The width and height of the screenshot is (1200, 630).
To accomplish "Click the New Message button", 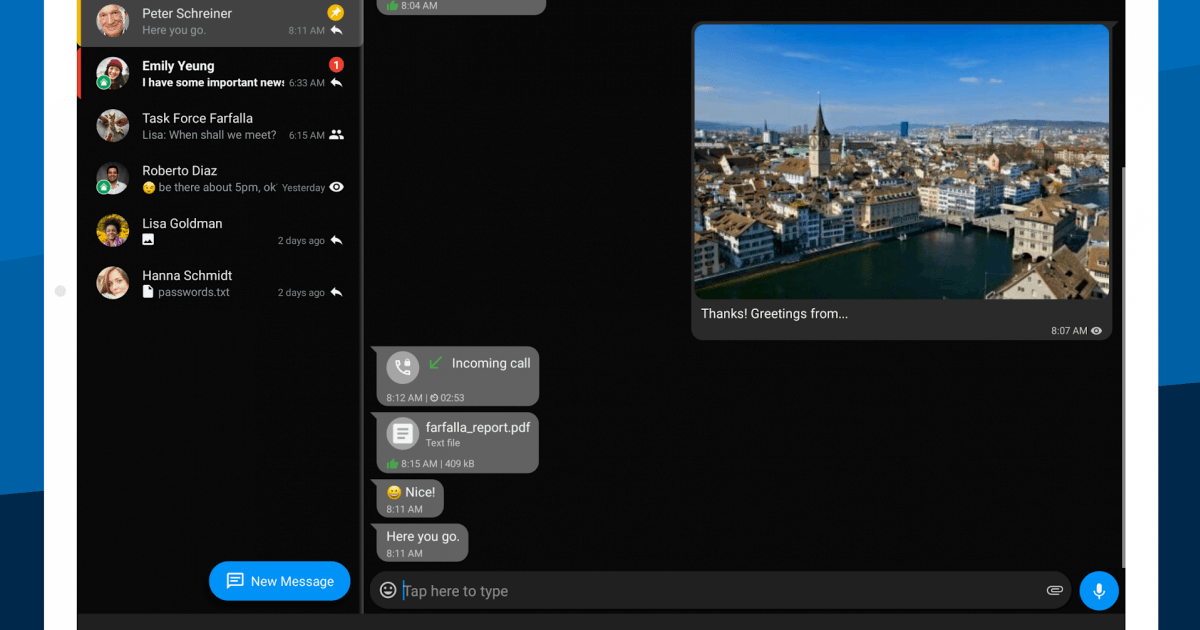I will point(280,581).
